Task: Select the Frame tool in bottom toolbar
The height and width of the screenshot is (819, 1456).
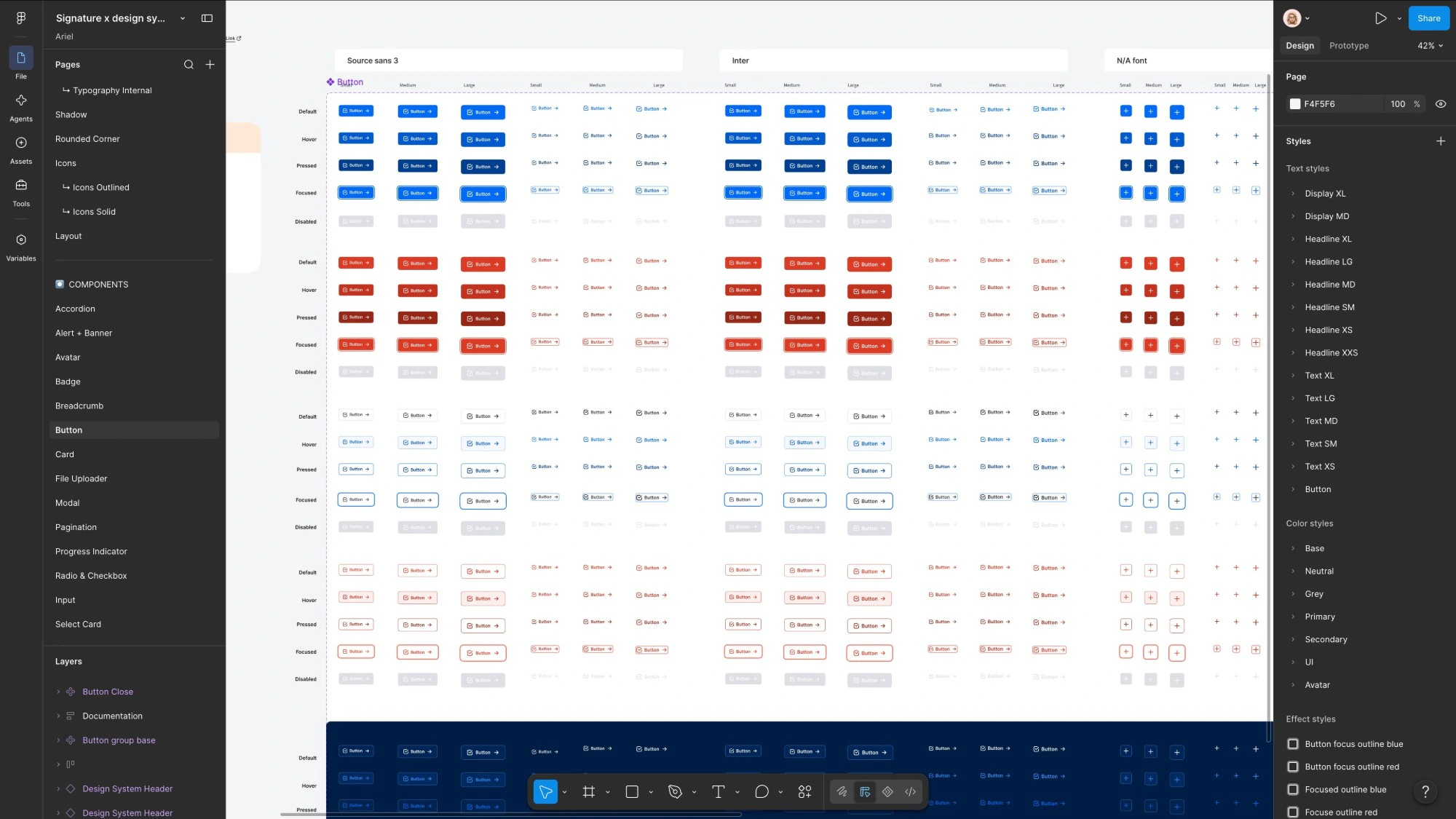Action: 588,792
